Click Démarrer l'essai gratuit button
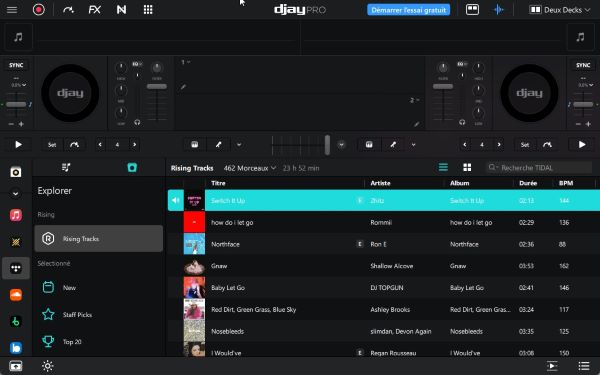This screenshot has width=600, height=375. pos(408,10)
